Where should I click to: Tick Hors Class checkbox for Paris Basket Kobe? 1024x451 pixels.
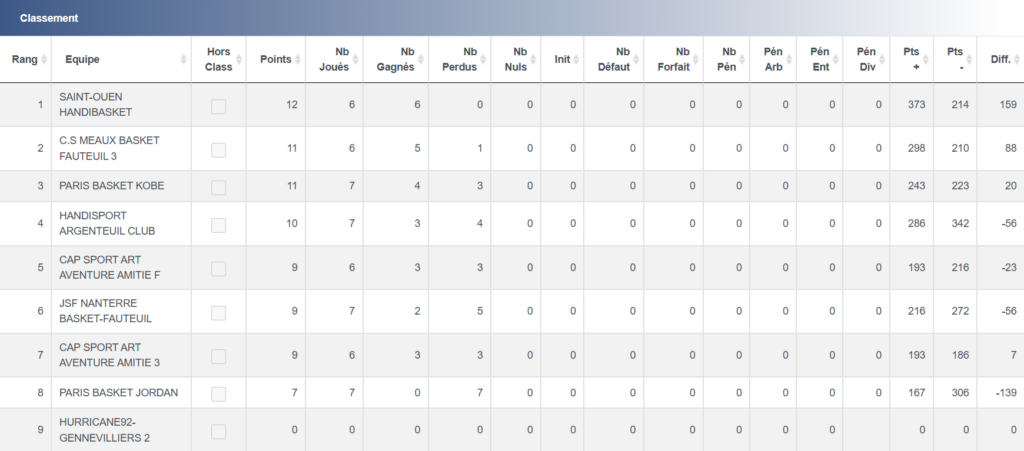tap(218, 186)
